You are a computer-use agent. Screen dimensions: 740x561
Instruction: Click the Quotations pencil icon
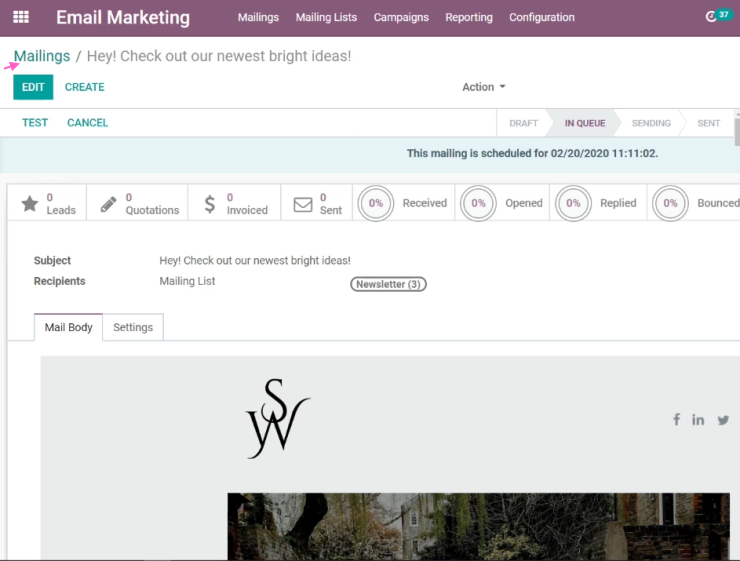click(x=109, y=204)
